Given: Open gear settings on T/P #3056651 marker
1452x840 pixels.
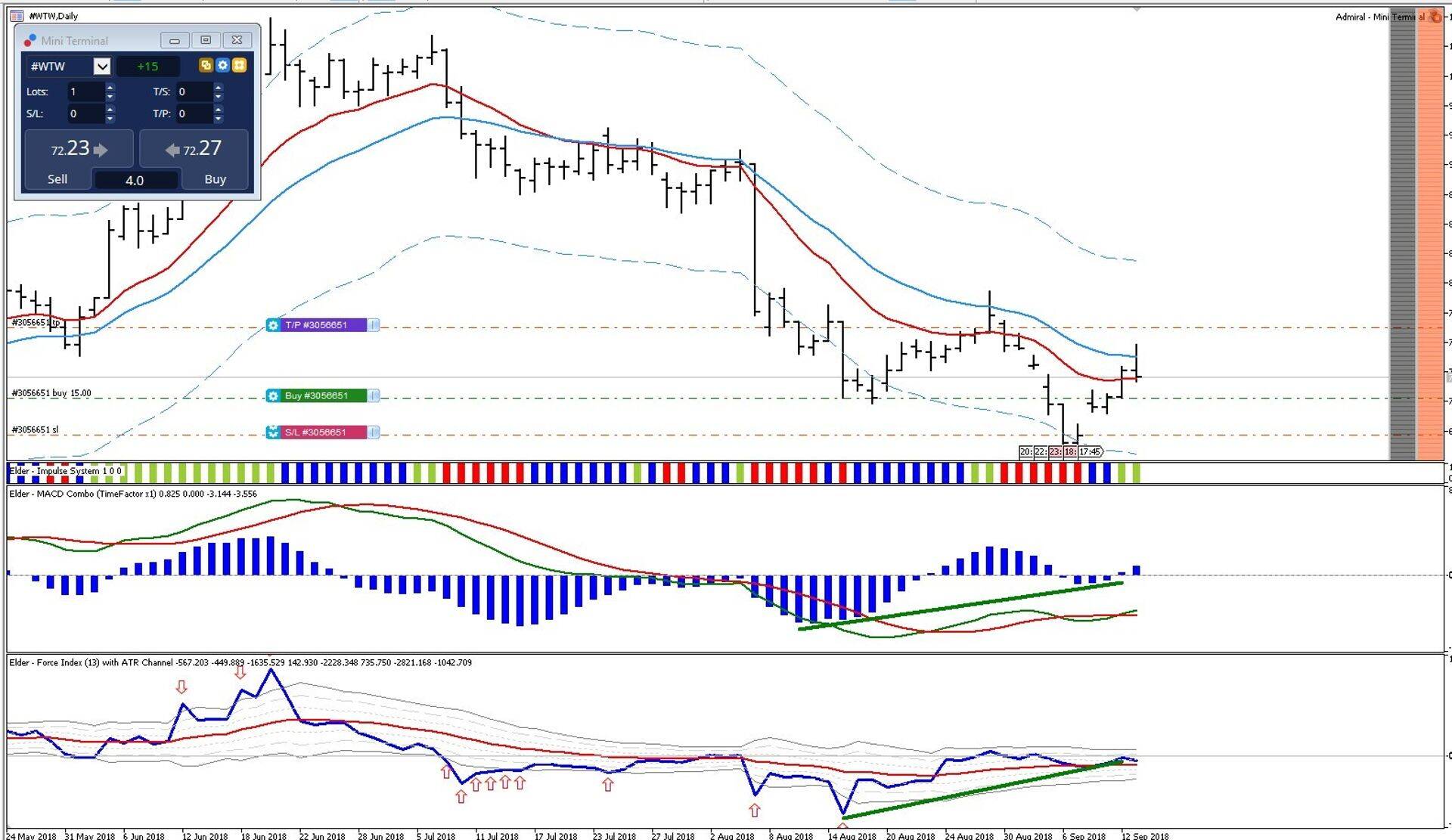Looking at the screenshot, I should 273,325.
